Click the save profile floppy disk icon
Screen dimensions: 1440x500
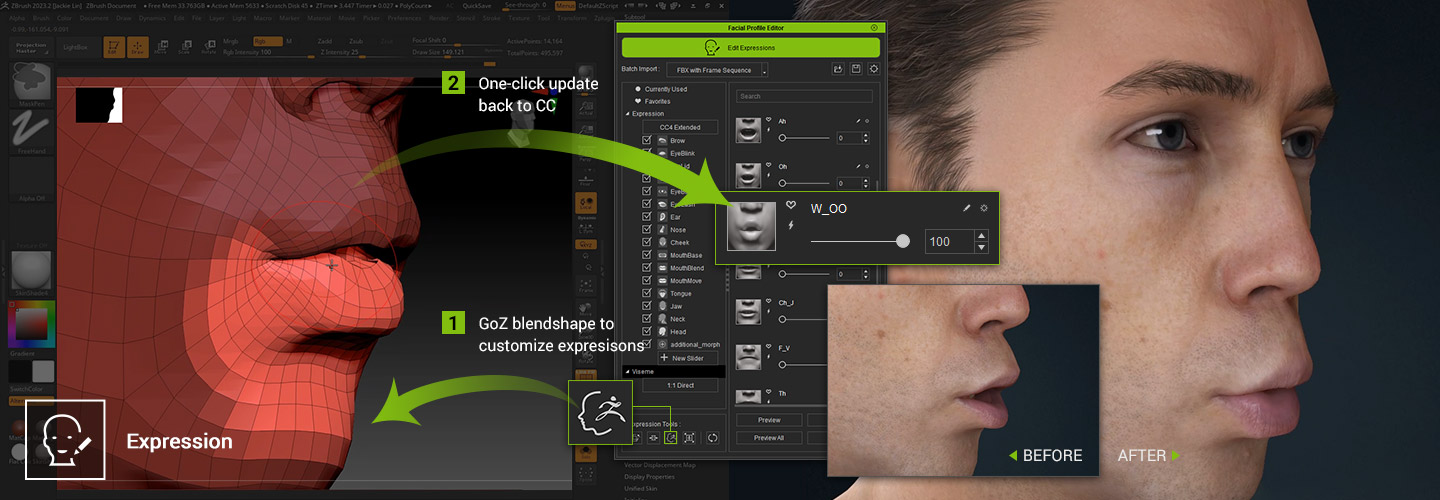coord(855,69)
